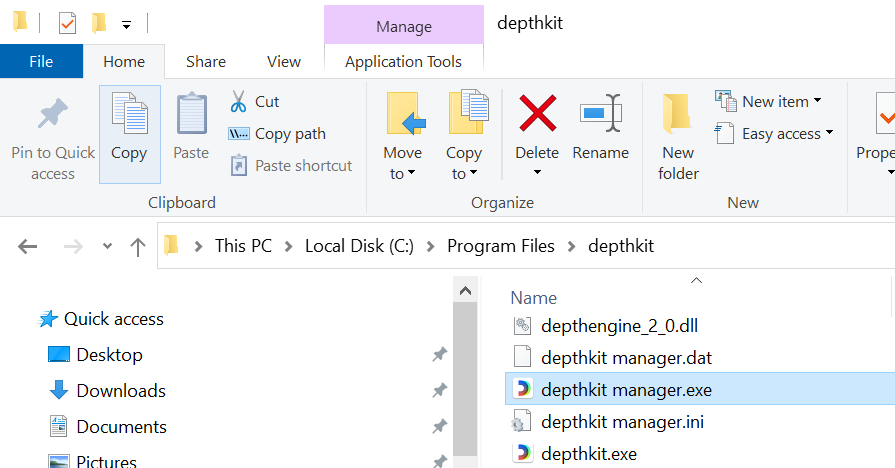Screen dimensions: 895x468
Task: Click the navigation pane scrollbar thumb
Action: (x=465, y=379)
